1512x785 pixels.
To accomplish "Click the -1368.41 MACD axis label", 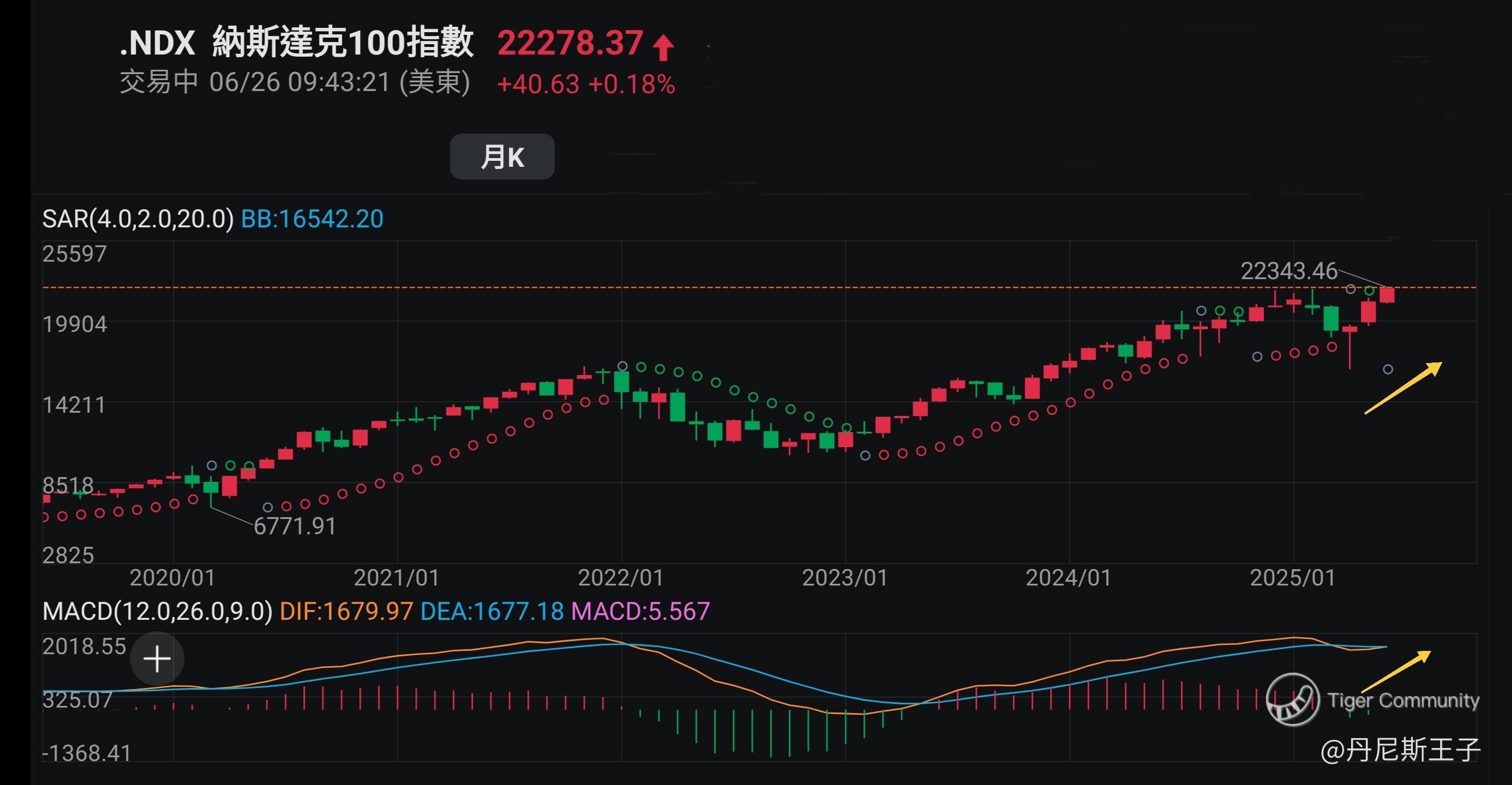I will pyautogui.click(x=87, y=753).
